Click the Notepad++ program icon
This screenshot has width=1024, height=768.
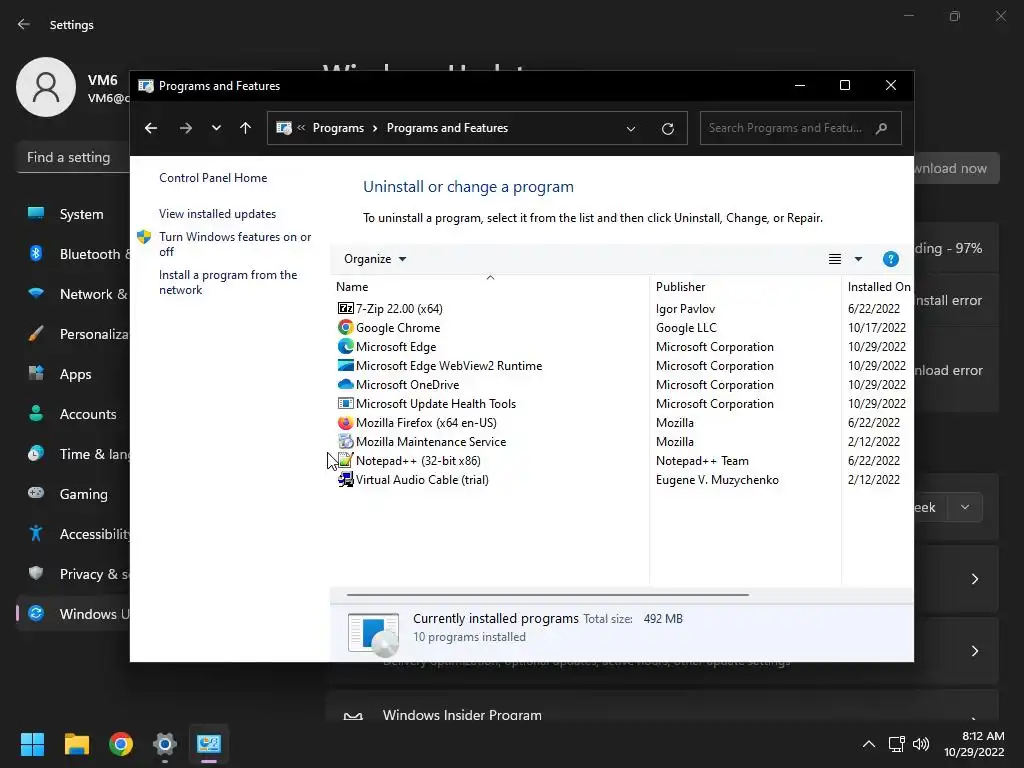[345, 460]
